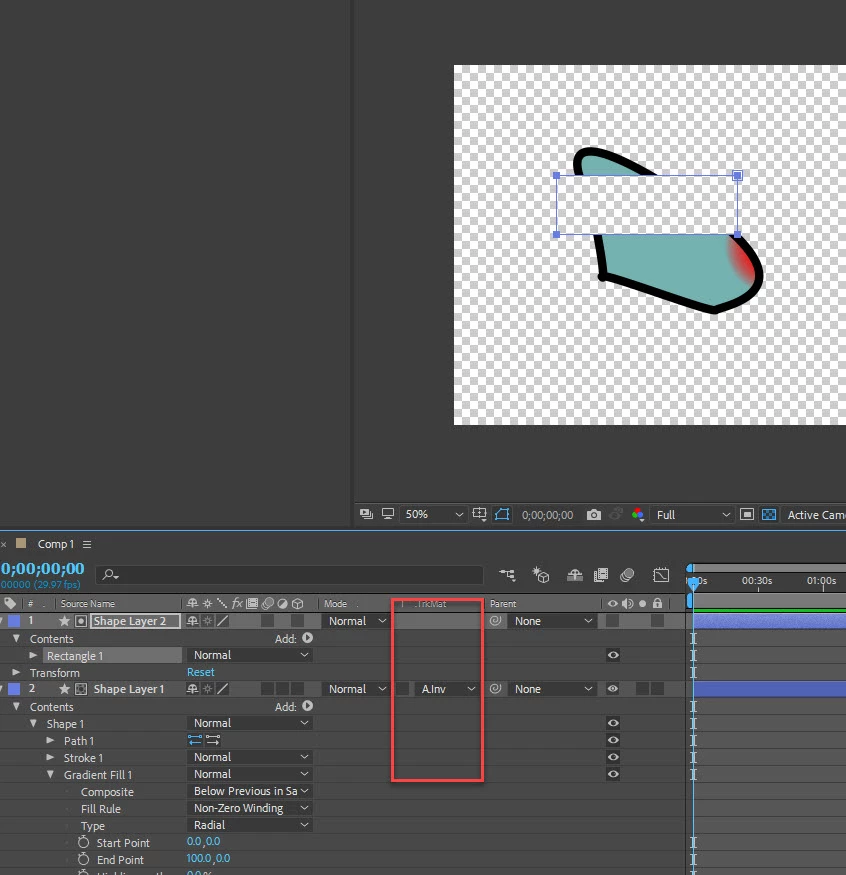Toggle the Frame Blending enable icon
Viewport: 846px width, 875px height.
tap(601, 575)
